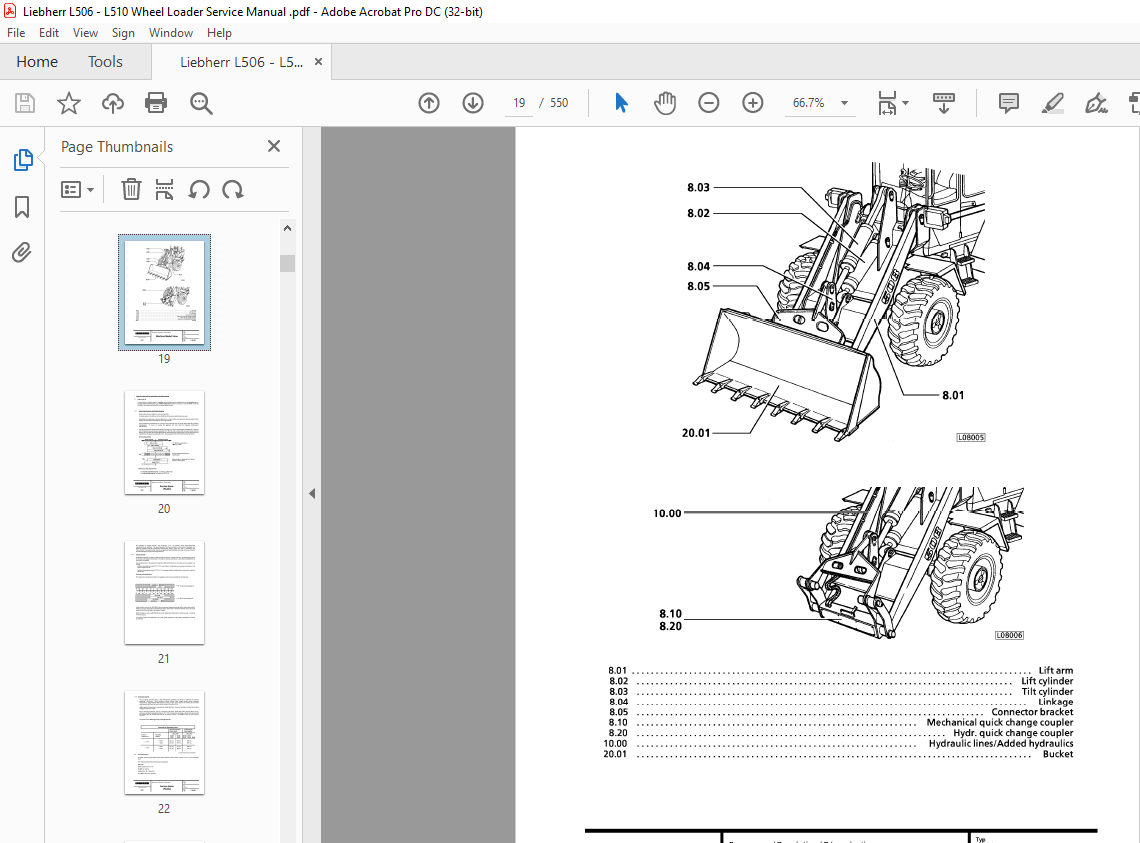The width and height of the screenshot is (1140, 843).
Task: Click the 'Tilt cylinder' legend text
Action: [x=1047, y=692]
